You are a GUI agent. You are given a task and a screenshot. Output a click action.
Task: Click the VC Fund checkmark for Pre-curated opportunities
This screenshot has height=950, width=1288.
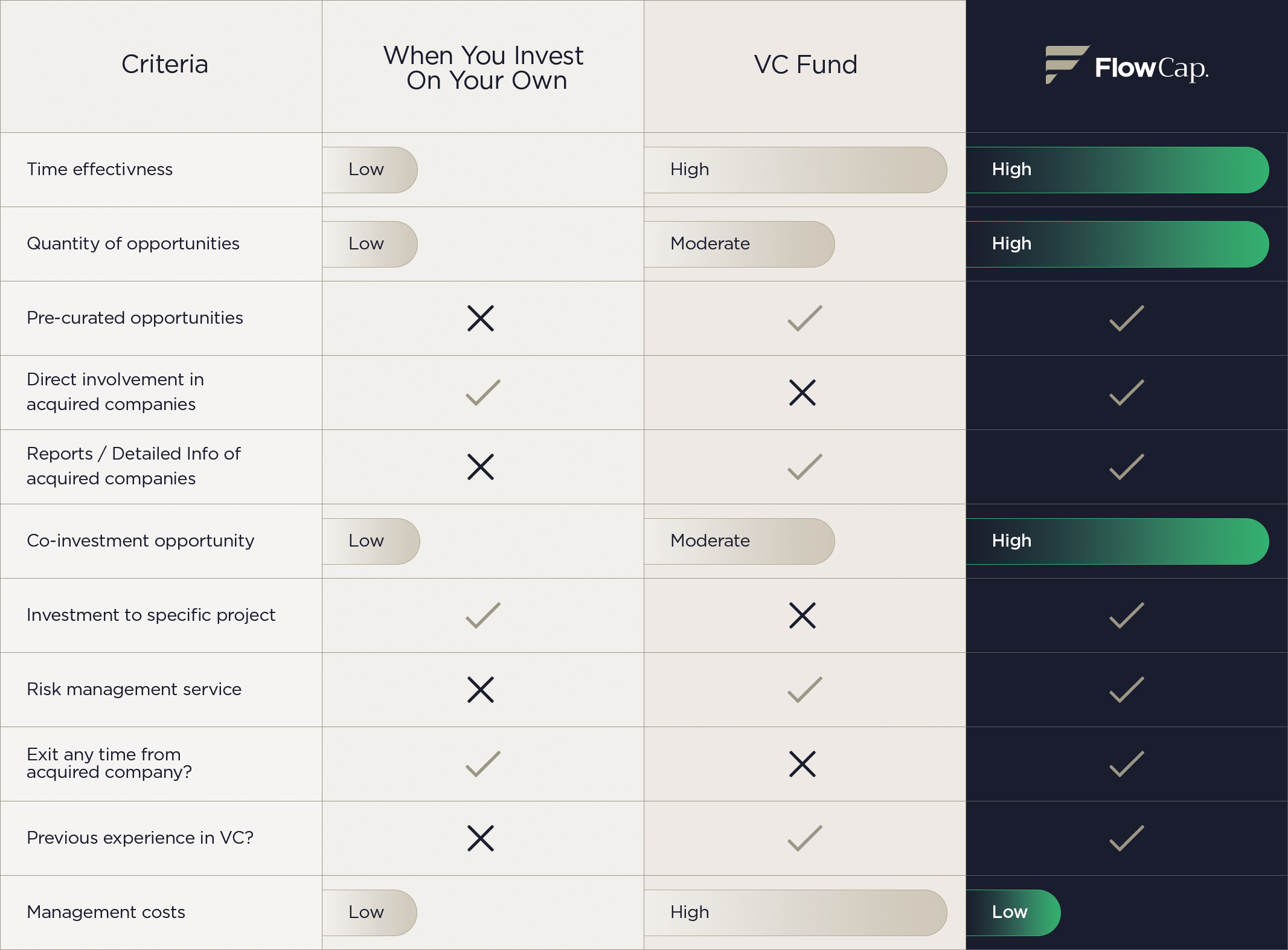click(804, 318)
